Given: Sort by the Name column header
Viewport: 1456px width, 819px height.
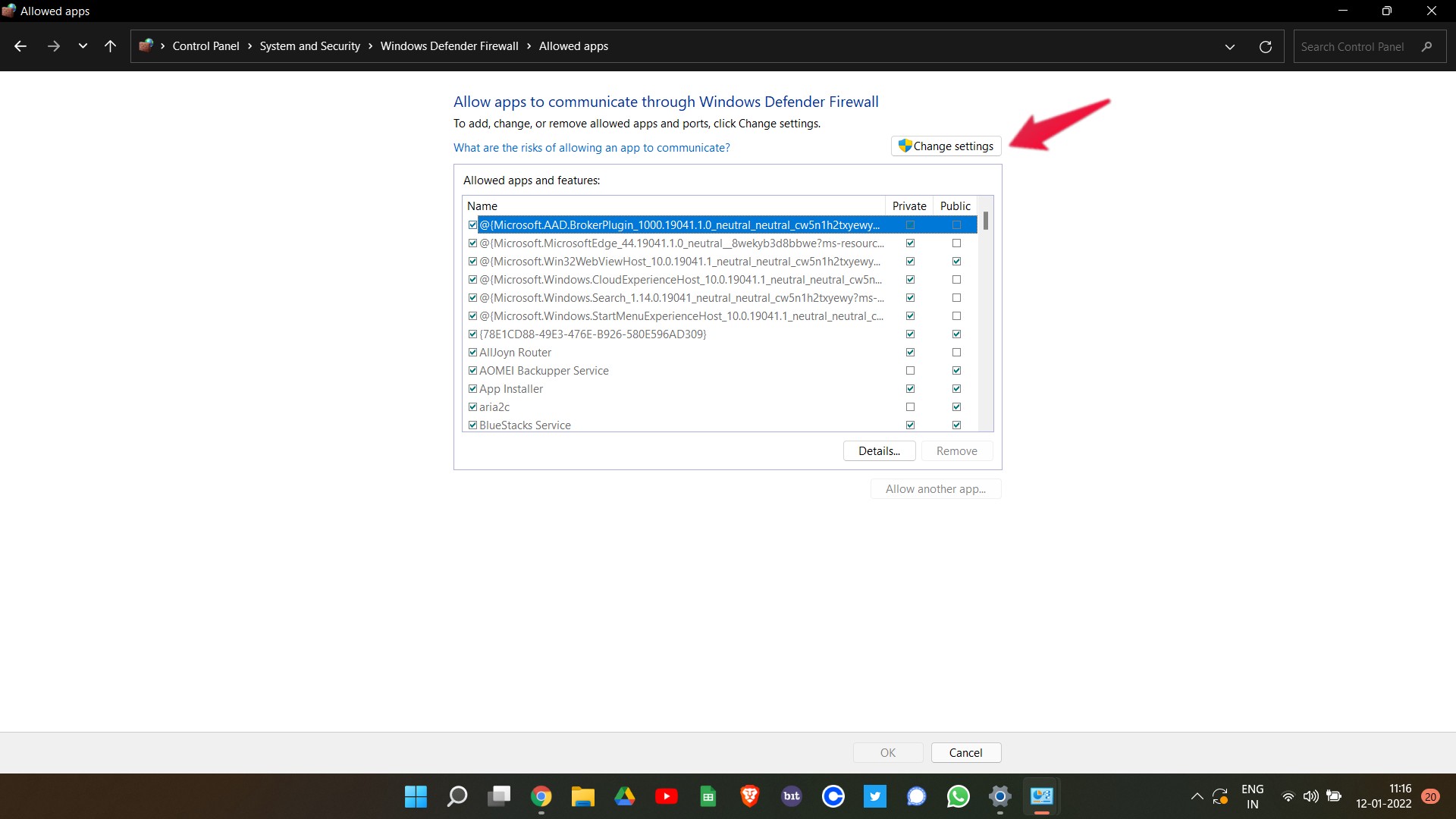Looking at the screenshot, I should [x=673, y=206].
